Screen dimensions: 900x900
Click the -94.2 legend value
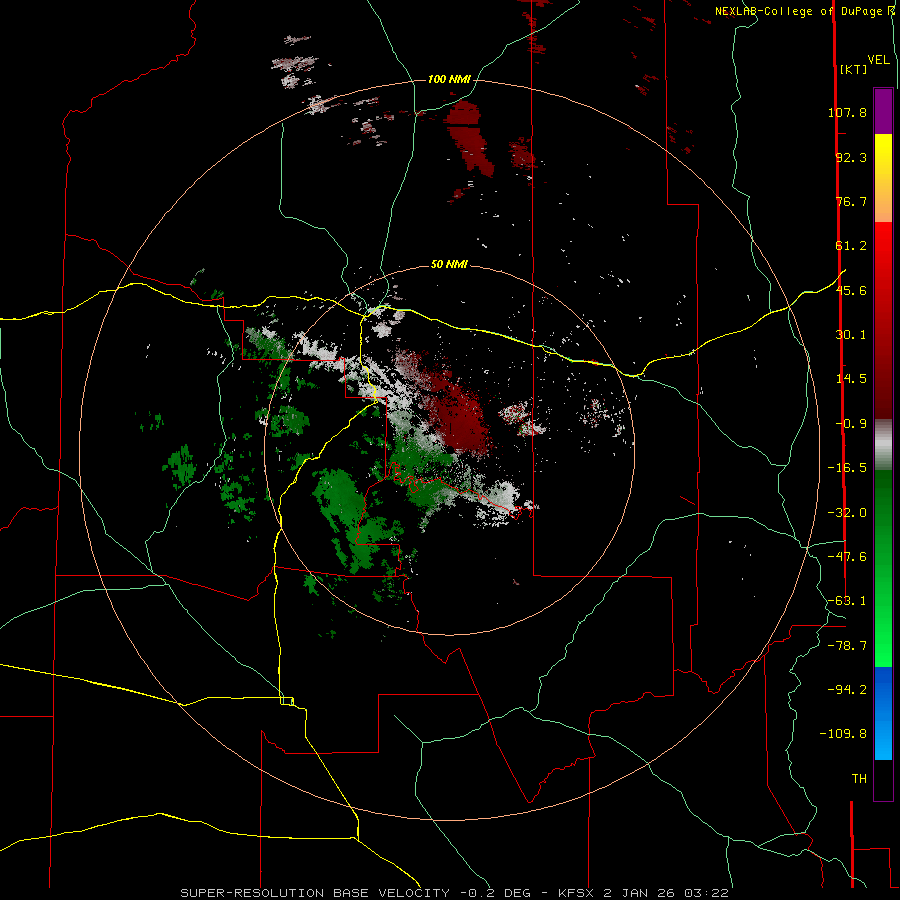(847, 689)
